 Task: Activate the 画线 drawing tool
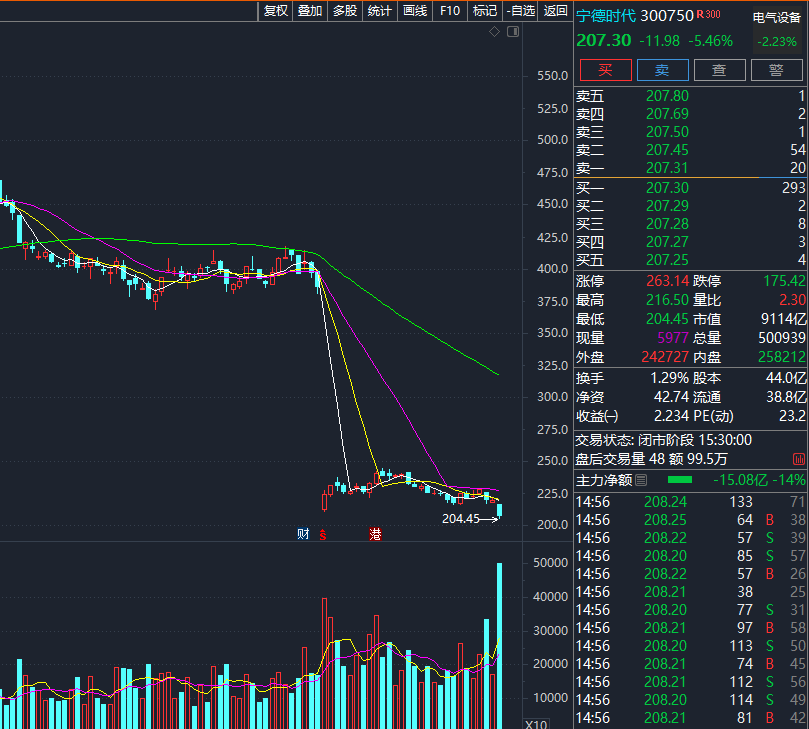click(x=415, y=11)
